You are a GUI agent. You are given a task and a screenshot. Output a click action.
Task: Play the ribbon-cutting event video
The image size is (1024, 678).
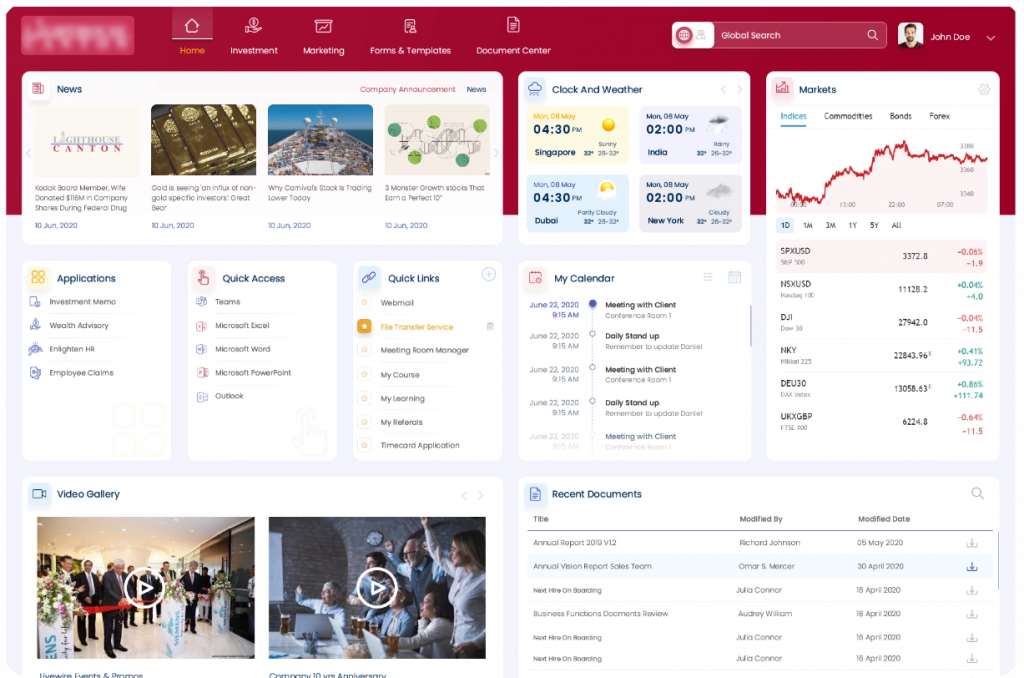(145, 588)
